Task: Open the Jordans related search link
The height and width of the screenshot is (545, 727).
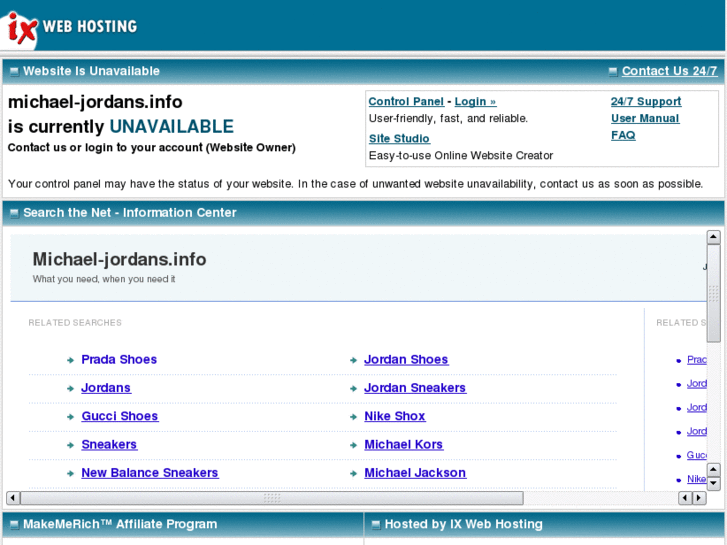Action: (x=106, y=388)
